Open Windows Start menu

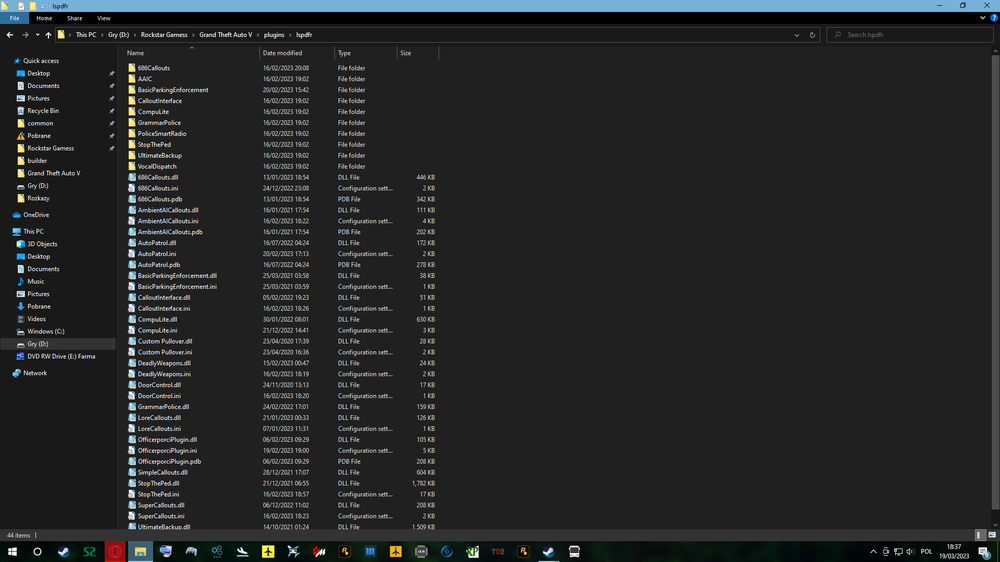[x=12, y=552]
